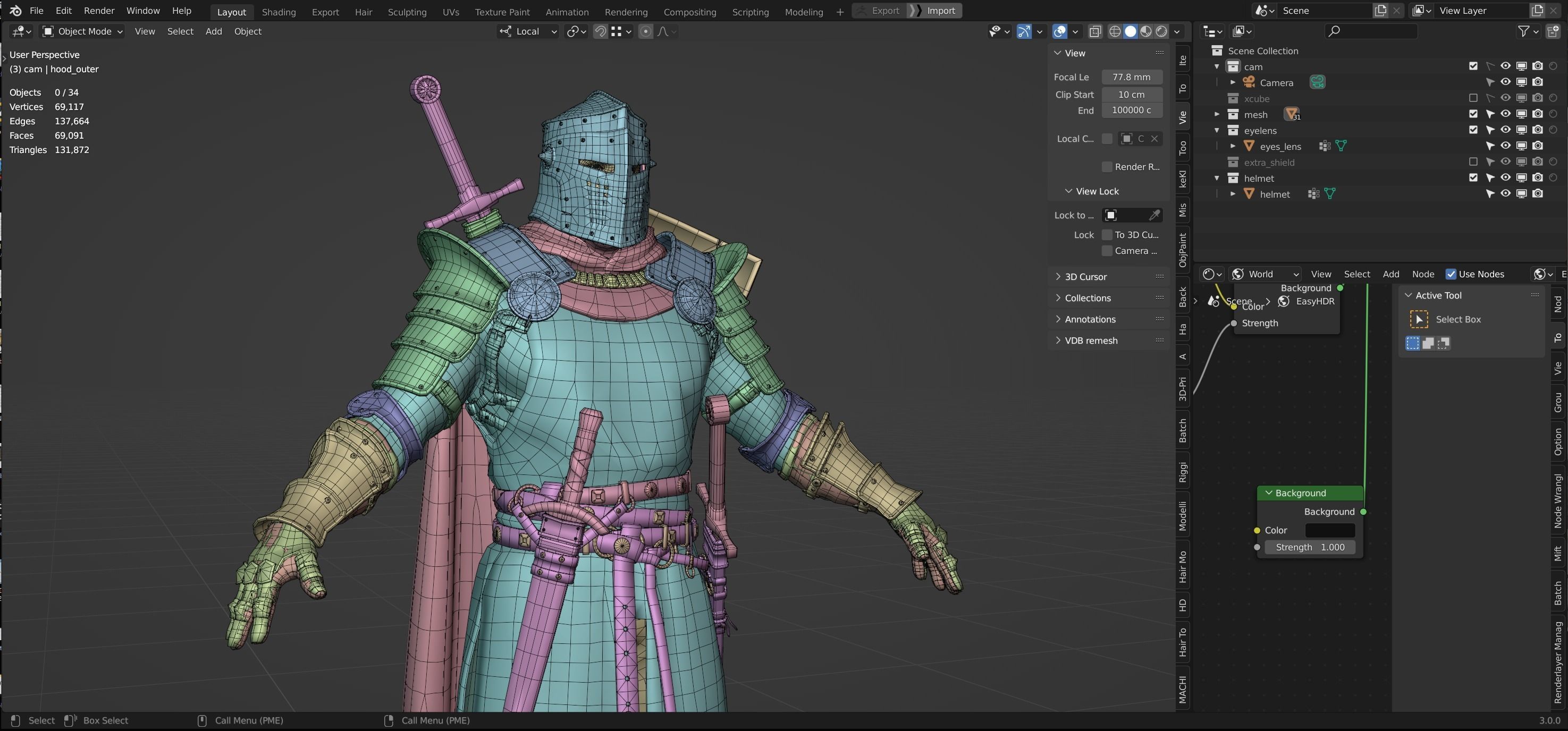Image resolution: width=1568 pixels, height=731 pixels.
Task: Open the node editor type menu
Action: (1212, 274)
